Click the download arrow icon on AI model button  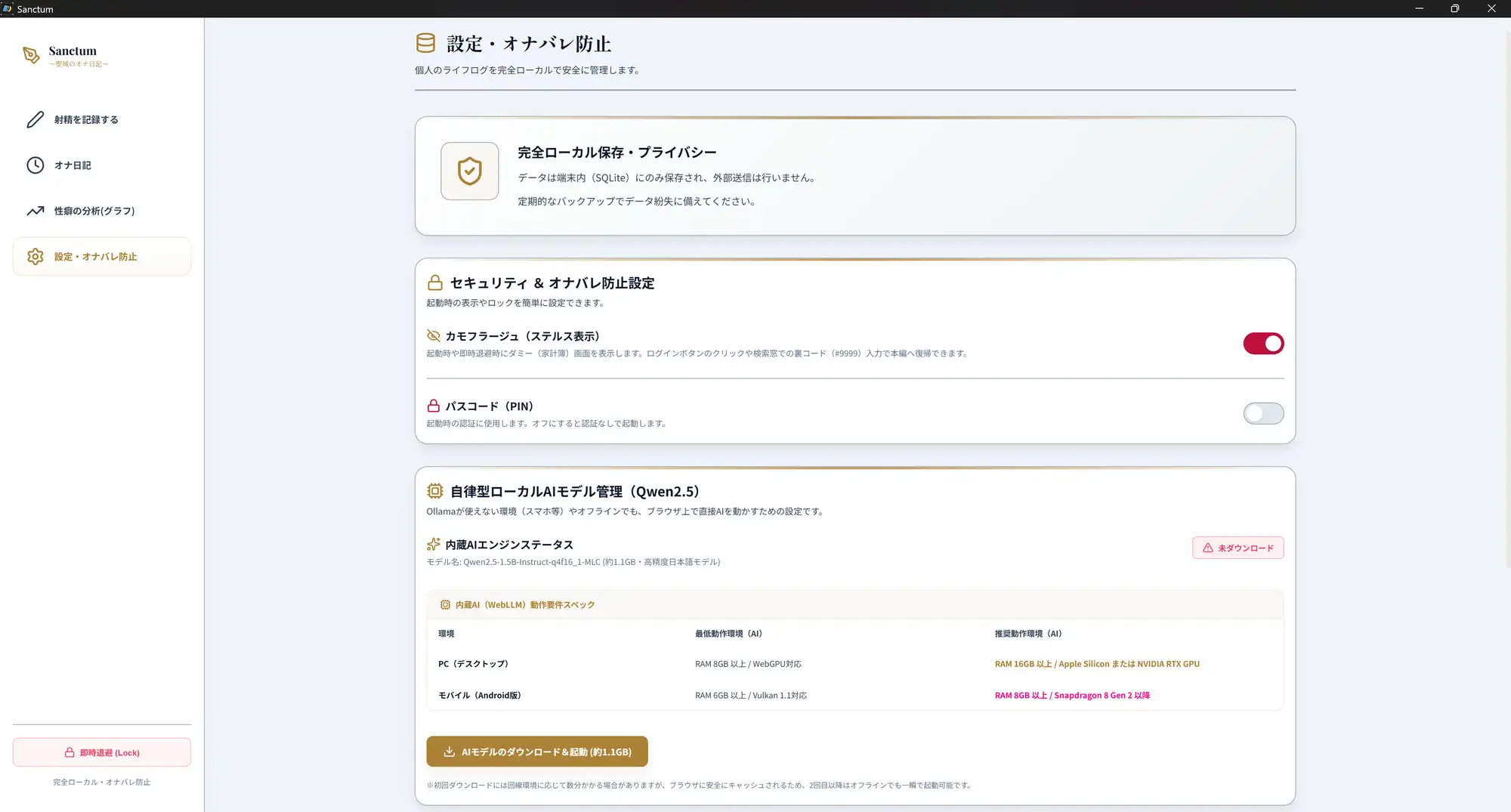click(x=449, y=752)
